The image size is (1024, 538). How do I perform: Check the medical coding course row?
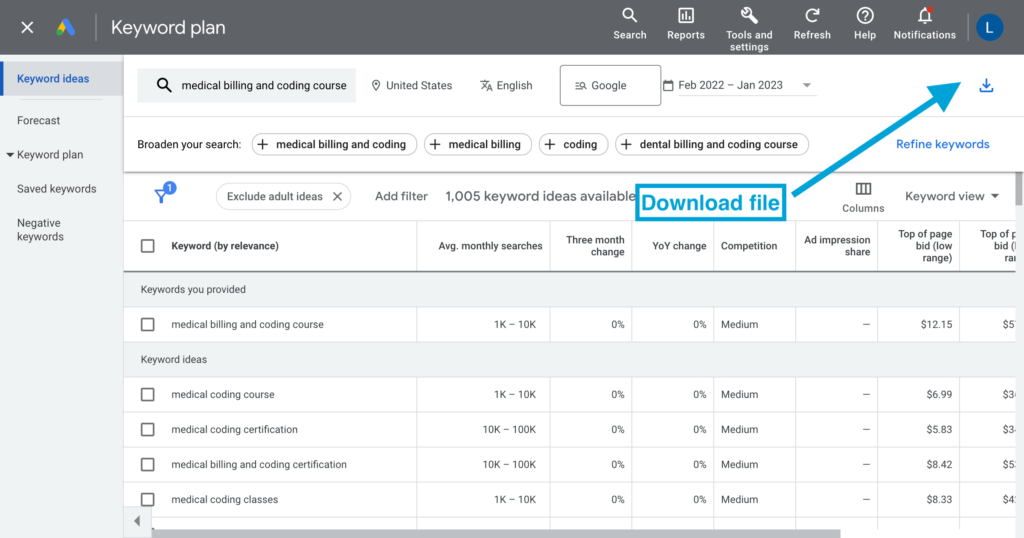(148, 395)
